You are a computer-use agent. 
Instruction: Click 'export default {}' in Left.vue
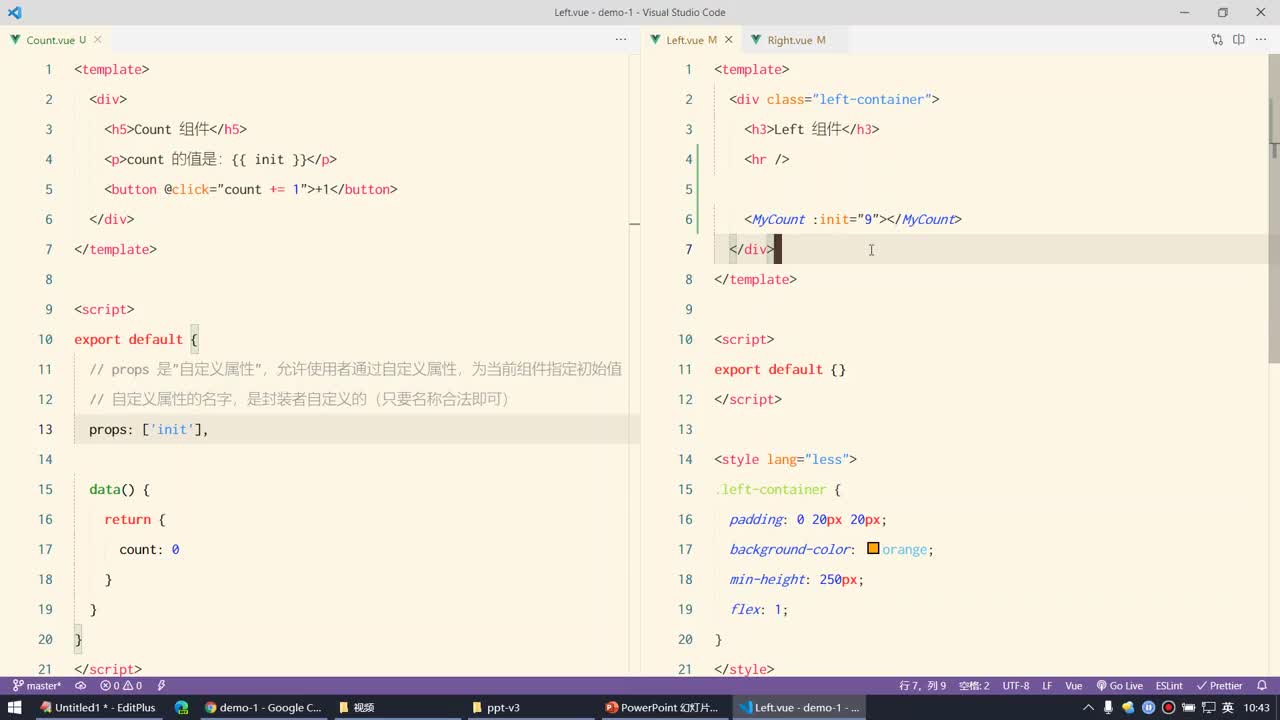click(x=780, y=369)
